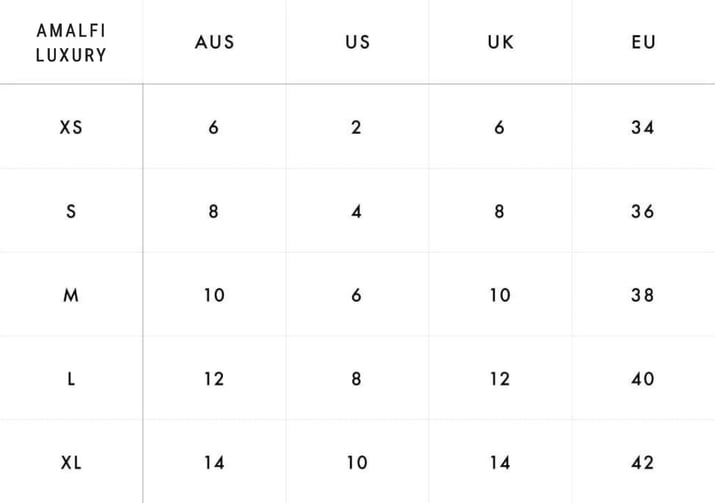
Task: Click US size 10 in XL row
Action: point(357,463)
